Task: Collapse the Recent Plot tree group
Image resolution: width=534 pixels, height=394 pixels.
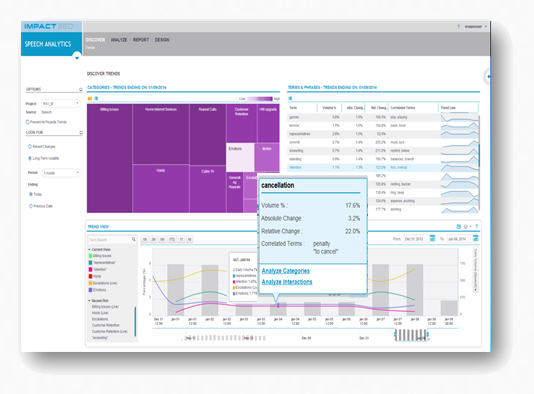Action: (89, 301)
